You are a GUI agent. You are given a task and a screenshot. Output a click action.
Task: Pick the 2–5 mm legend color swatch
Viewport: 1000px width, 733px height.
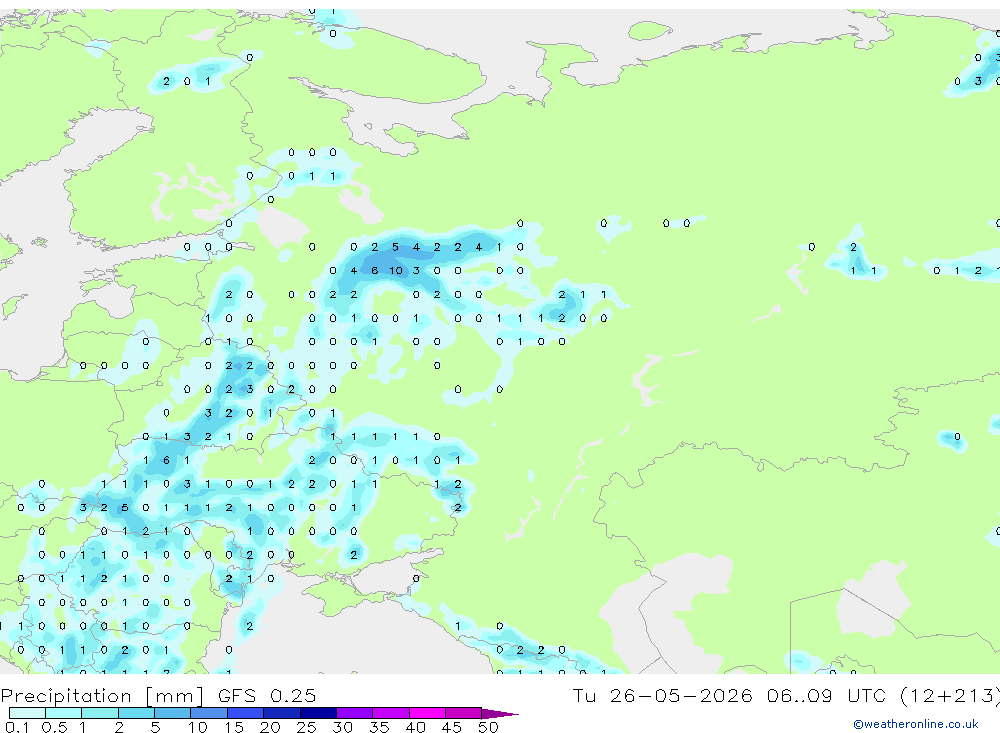tap(136, 713)
